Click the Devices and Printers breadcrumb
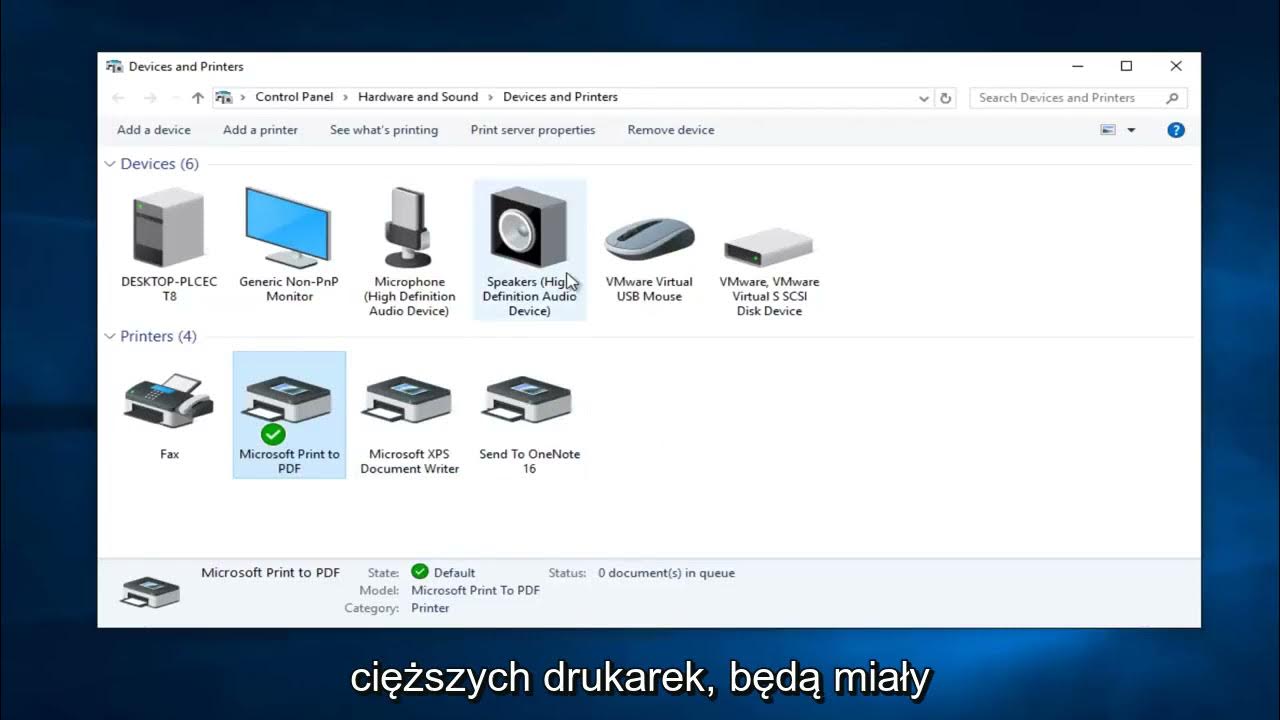The height and width of the screenshot is (720, 1280). (x=560, y=97)
